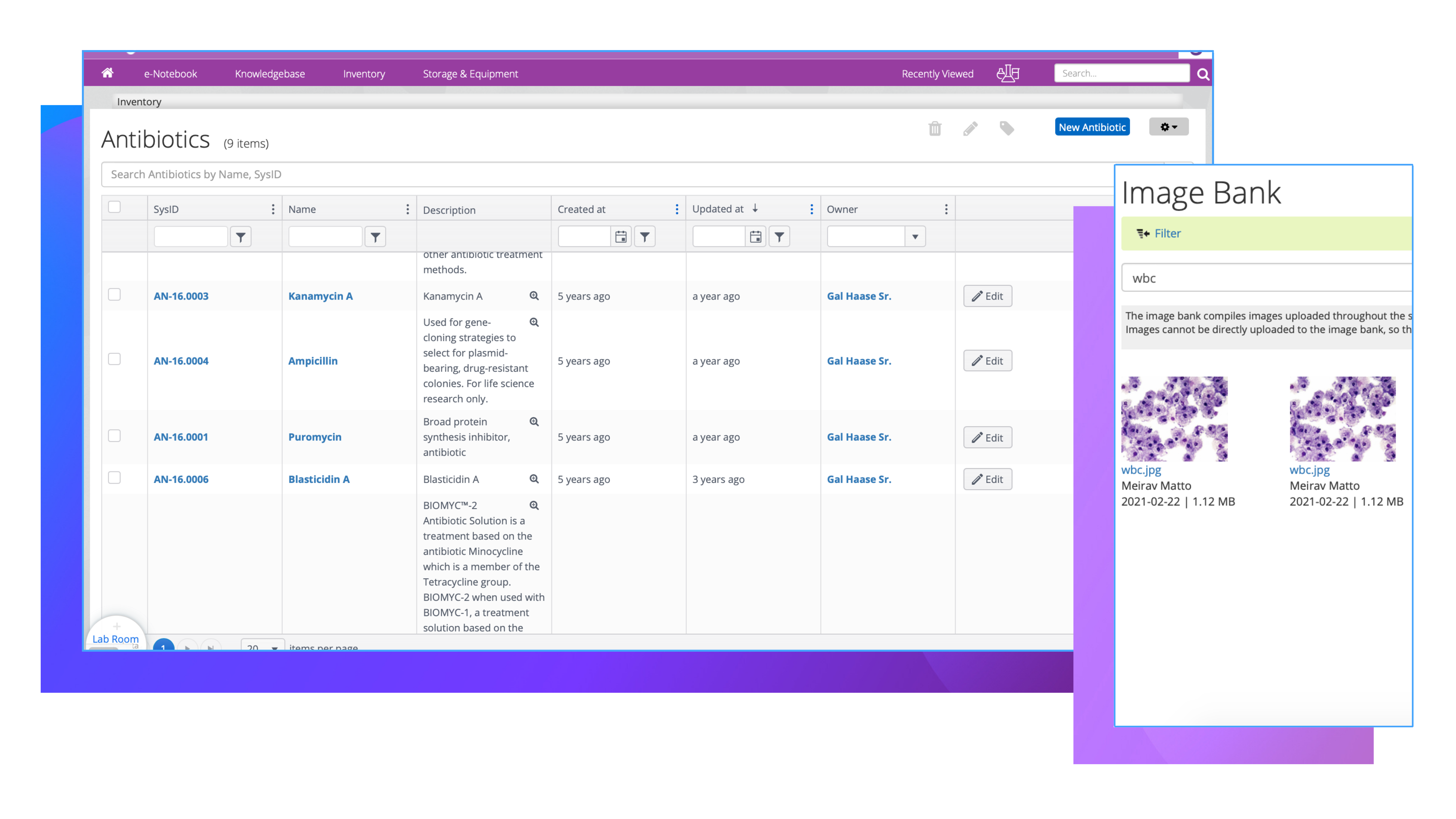Open the e-Notebook menu

pyautogui.click(x=170, y=74)
